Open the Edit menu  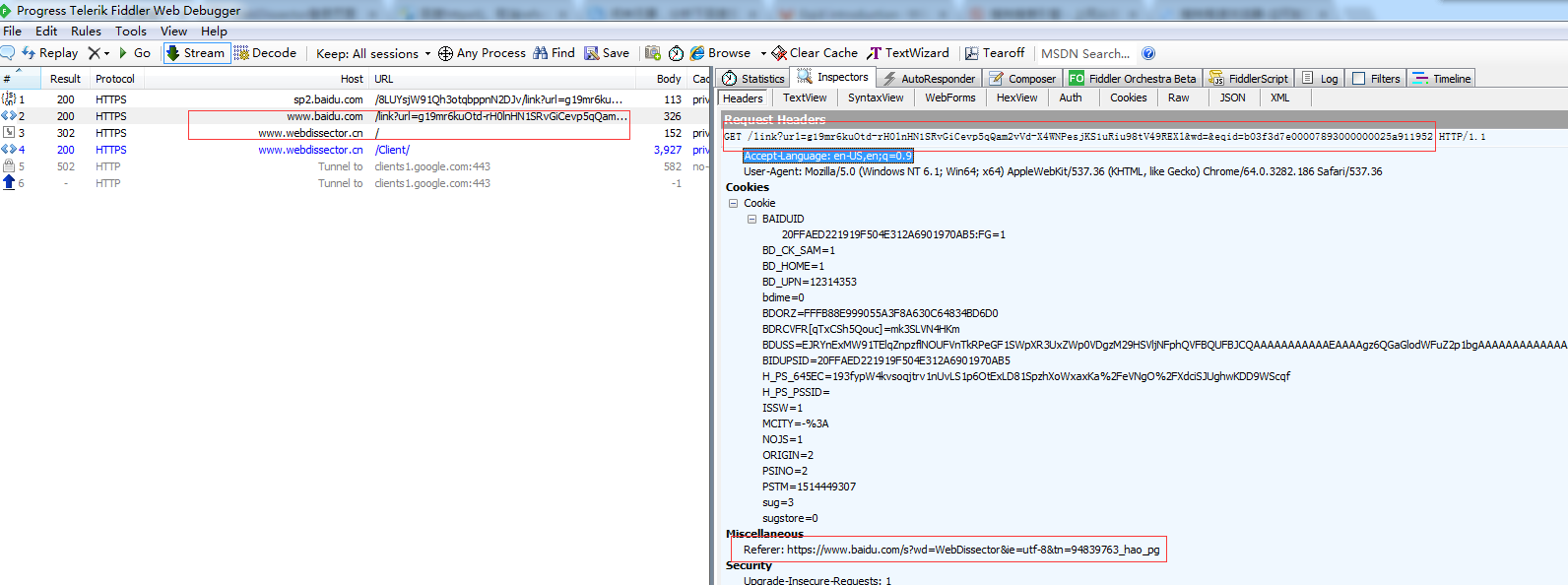[x=46, y=31]
